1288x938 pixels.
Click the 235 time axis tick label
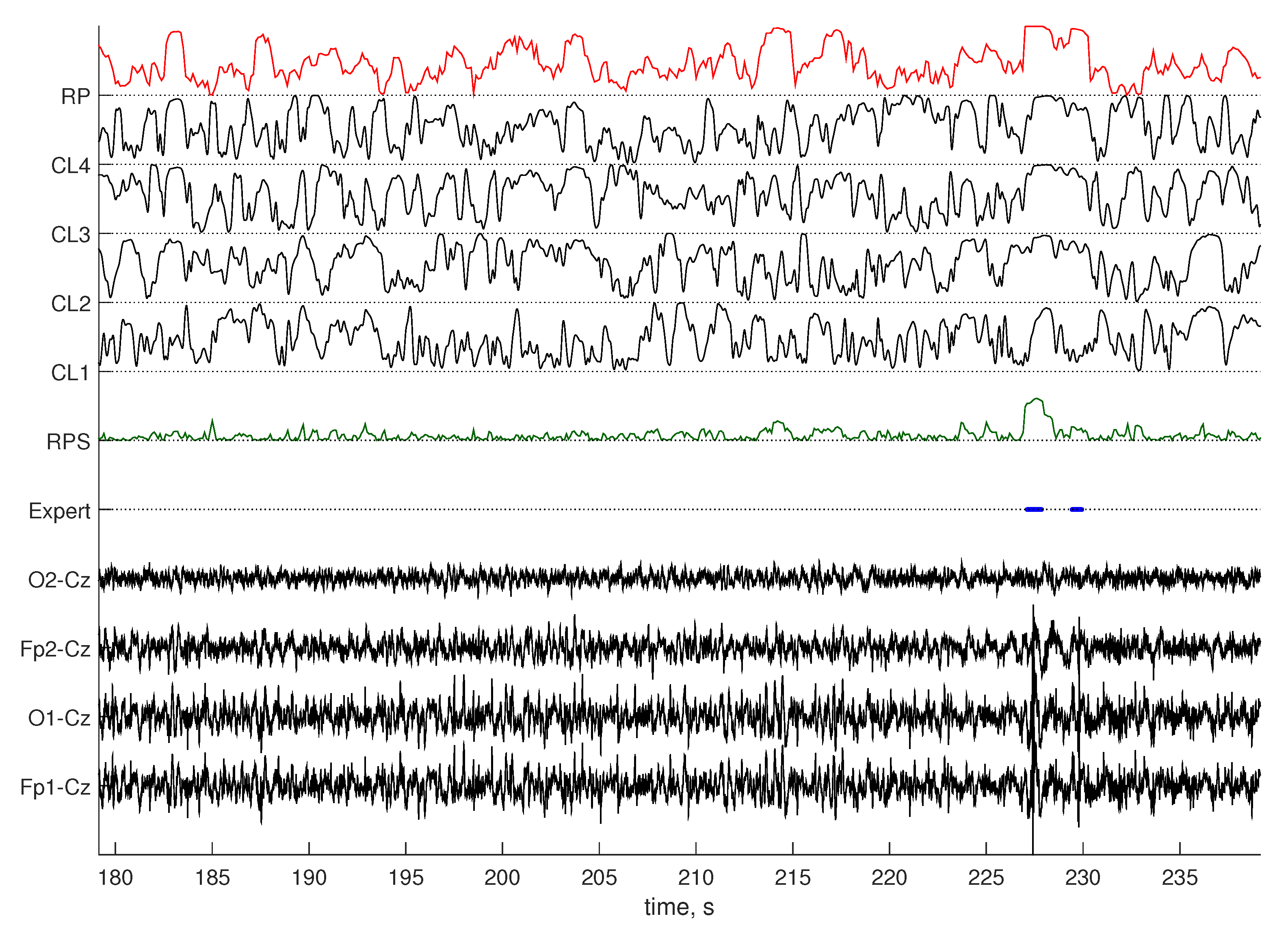1180,878
